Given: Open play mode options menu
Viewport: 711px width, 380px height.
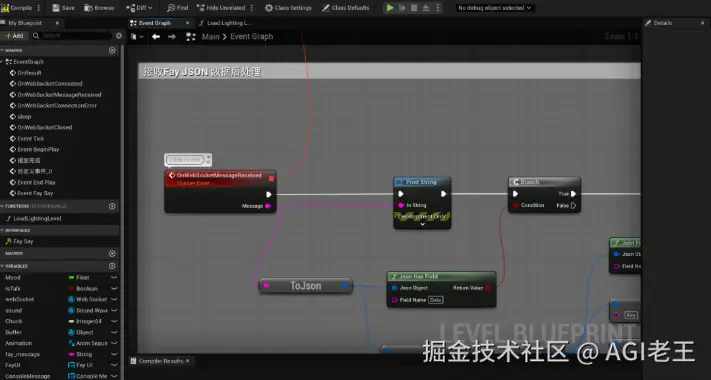Looking at the screenshot, I should tap(438, 8).
